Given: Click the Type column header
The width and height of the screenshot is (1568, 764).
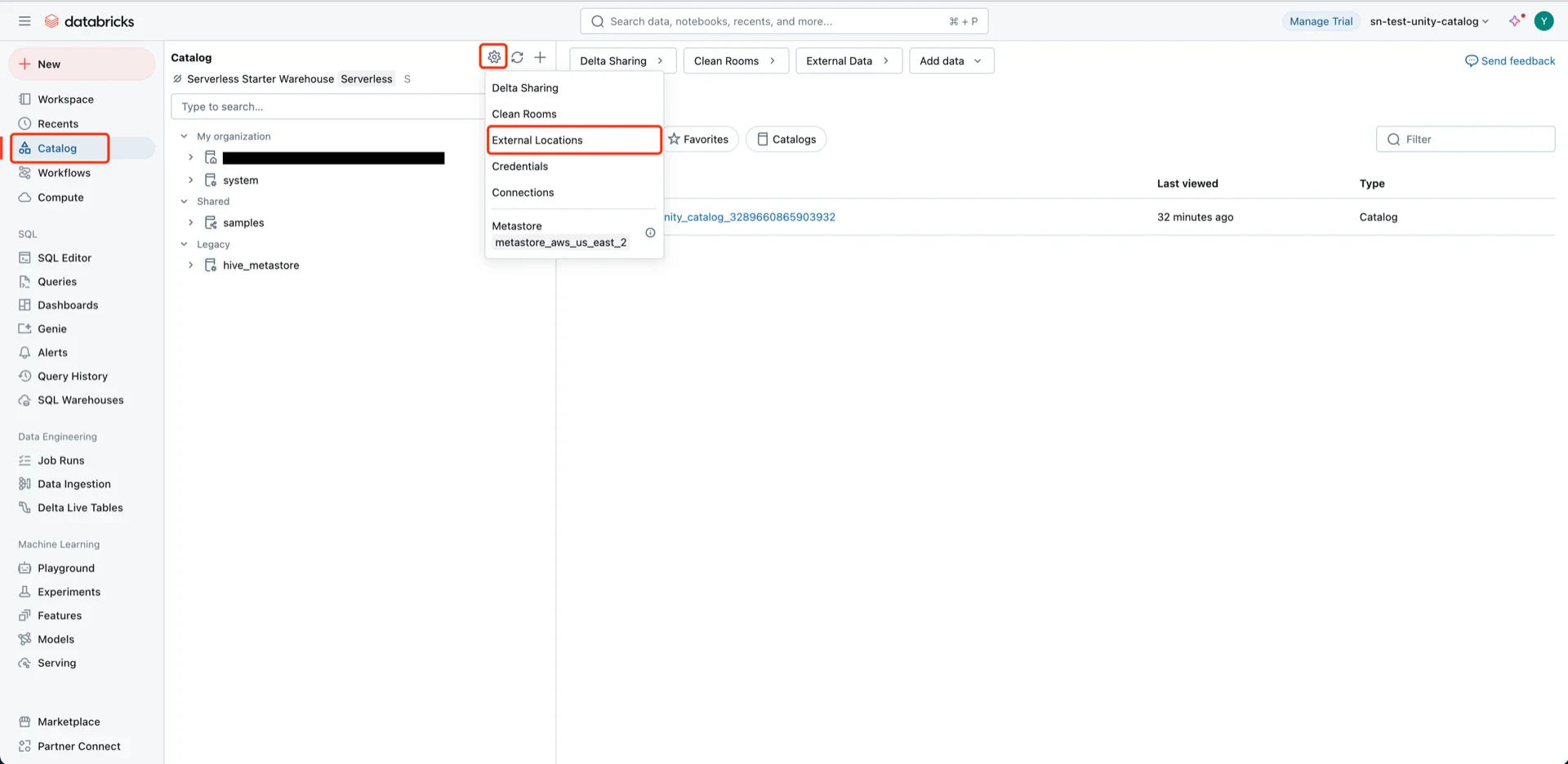Looking at the screenshot, I should pyautogui.click(x=1372, y=184).
